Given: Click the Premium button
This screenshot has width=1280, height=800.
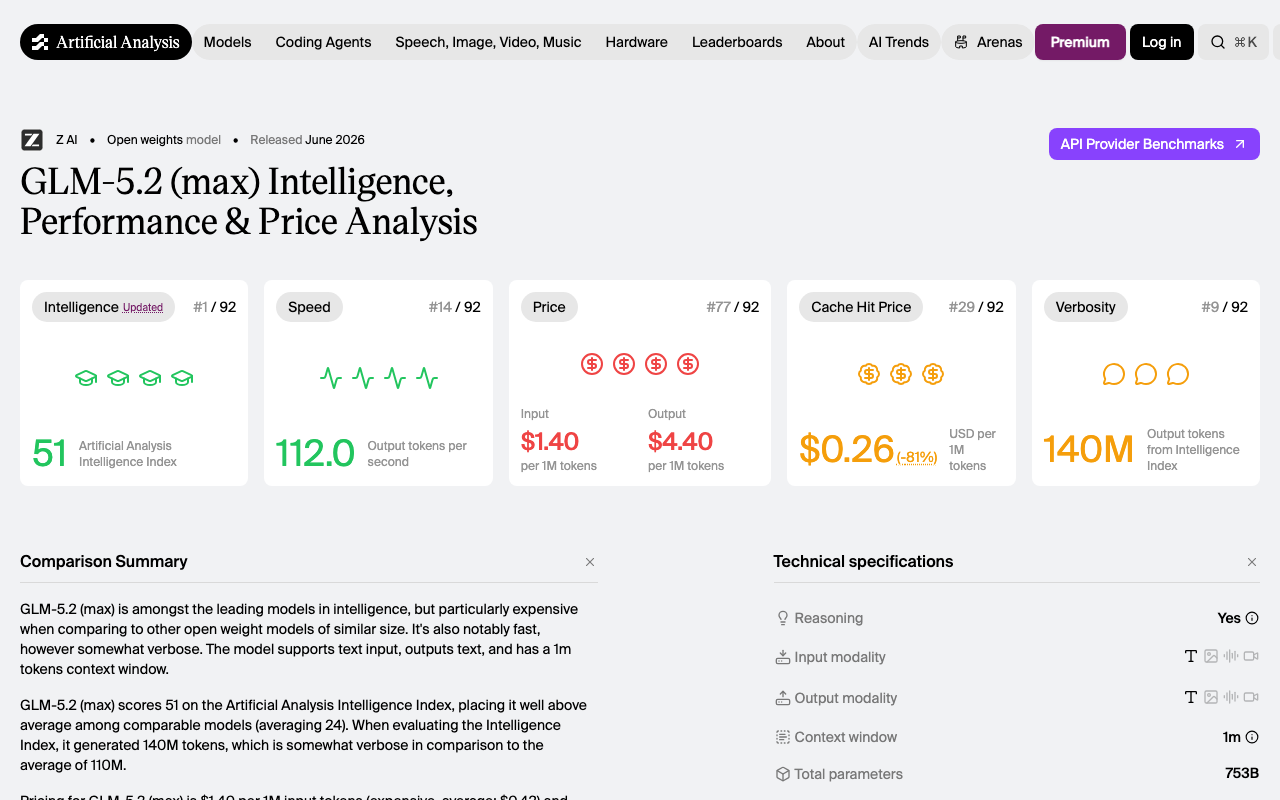Looking at the screenshot, I should (1080, 42).
